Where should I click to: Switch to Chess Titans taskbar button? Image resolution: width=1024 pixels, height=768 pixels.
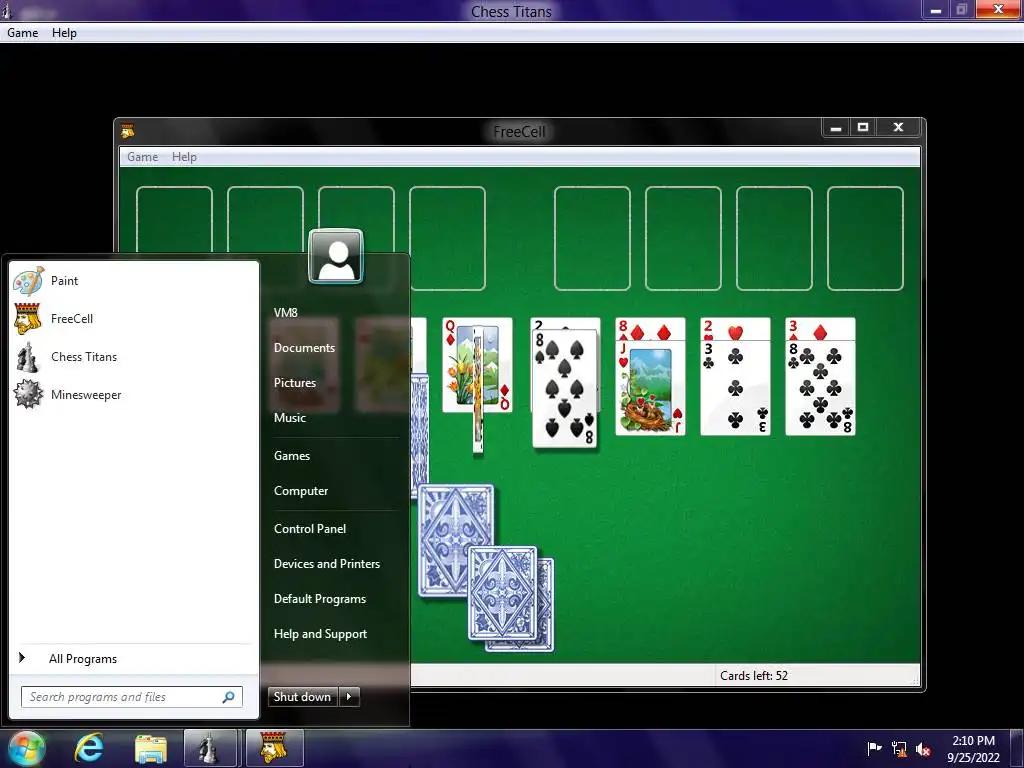210,748
